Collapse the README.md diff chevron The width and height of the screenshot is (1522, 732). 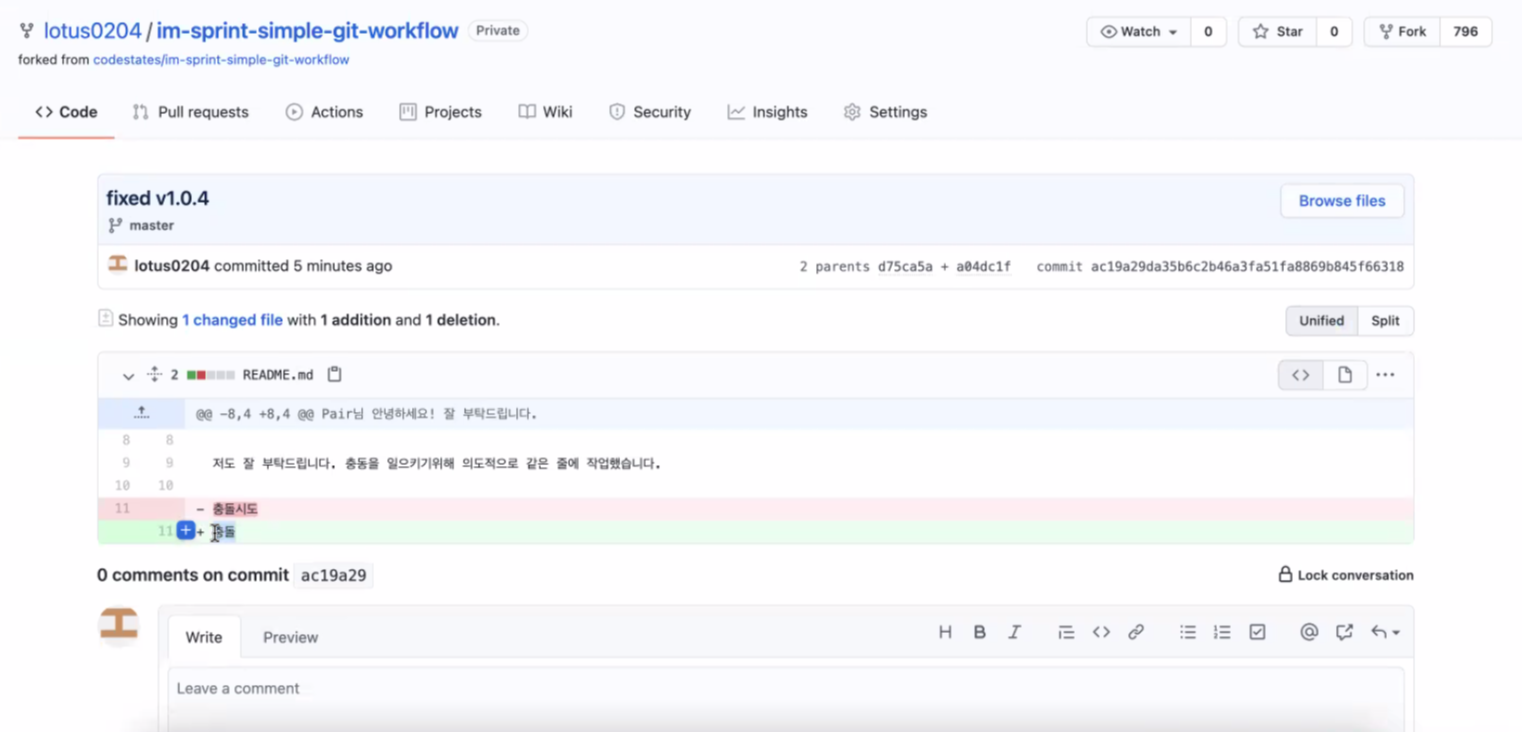[128, 376]
